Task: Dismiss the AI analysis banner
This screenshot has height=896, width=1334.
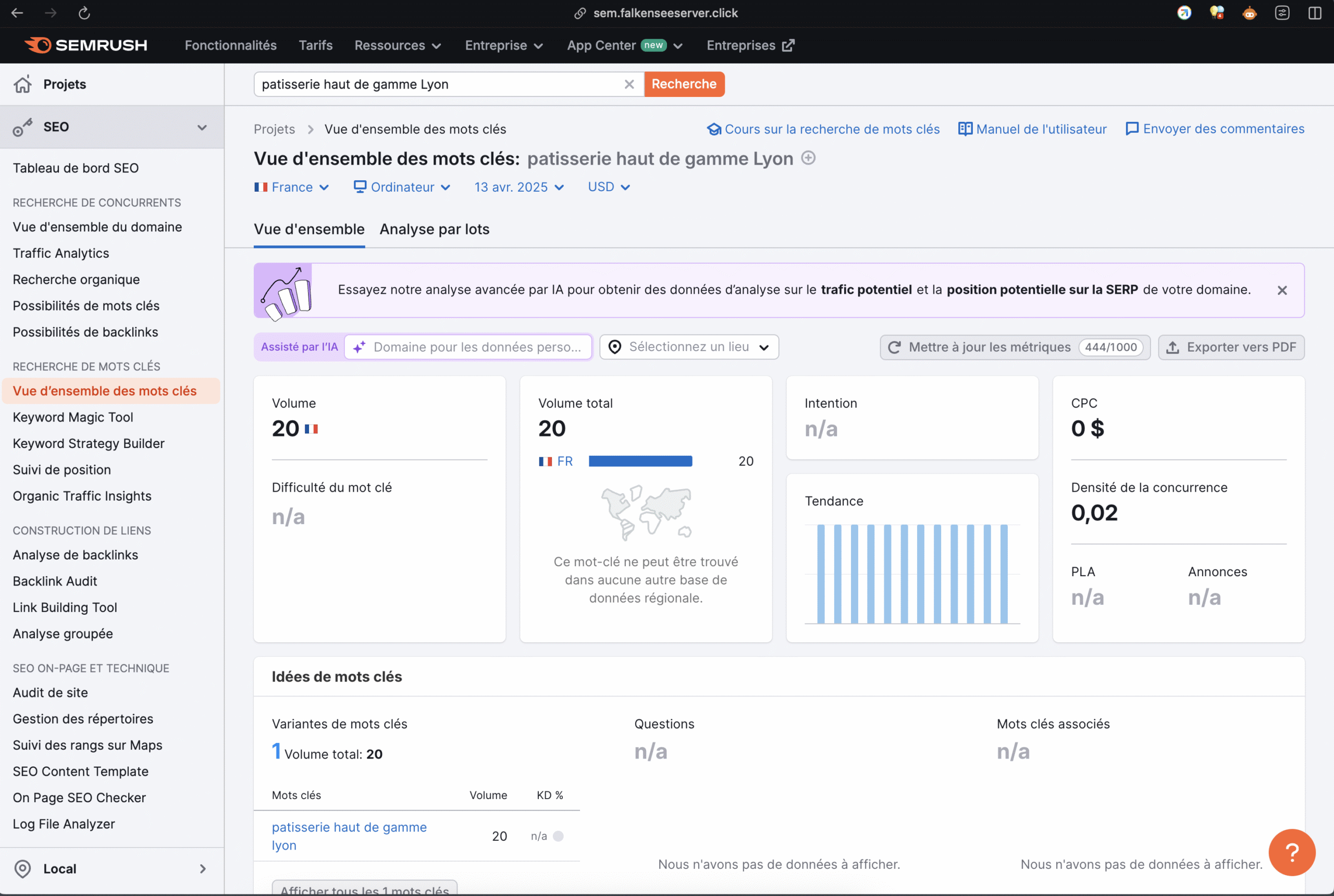Action: 1282,290
